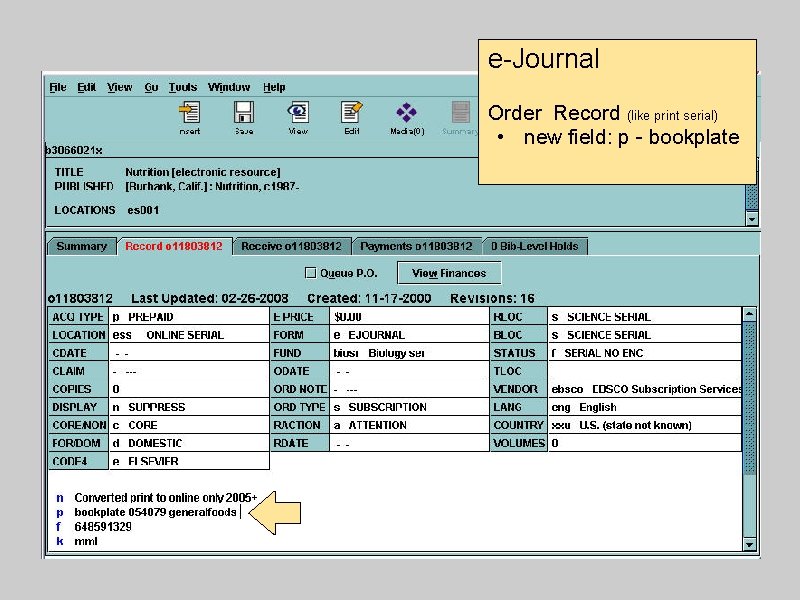Click the VENDOR field EBSCO Subscription Services
This screenshot has height=600, width=800.
pos(645,389)
